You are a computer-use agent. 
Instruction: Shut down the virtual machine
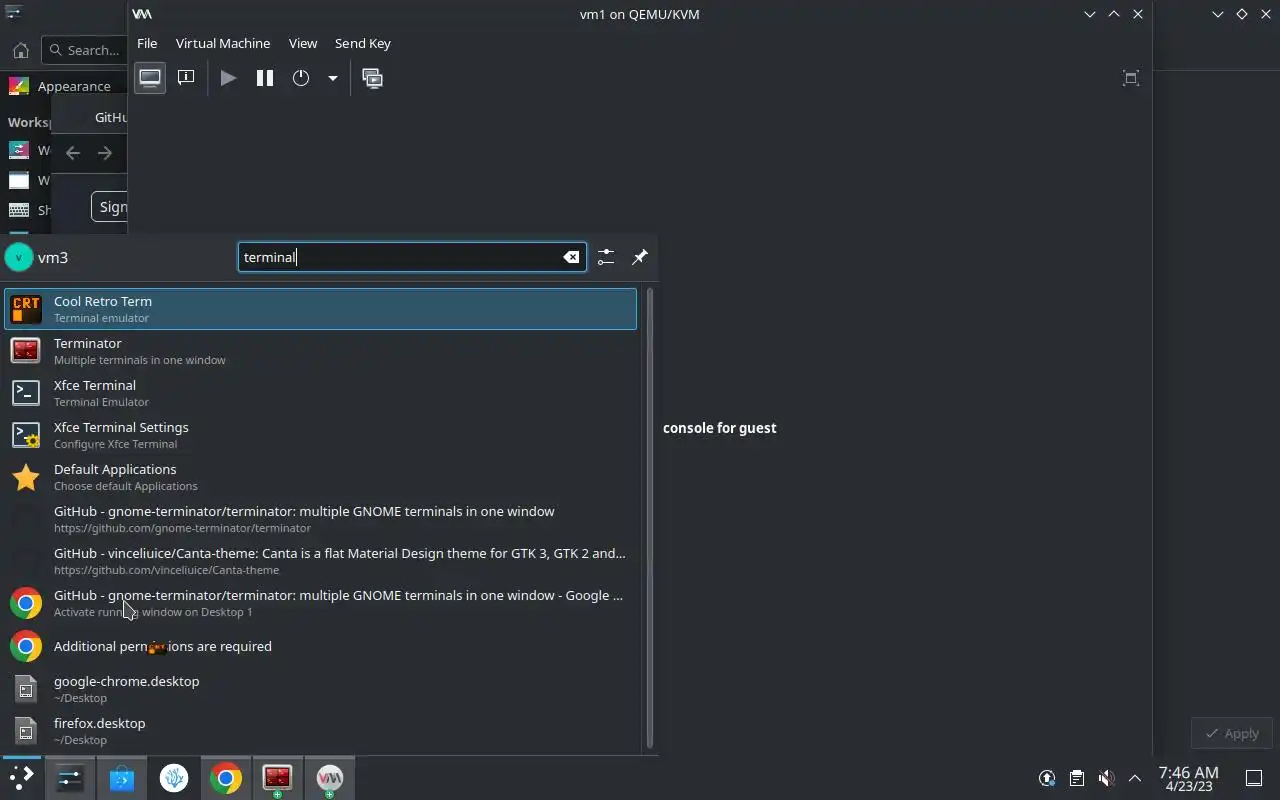(301, 78)
